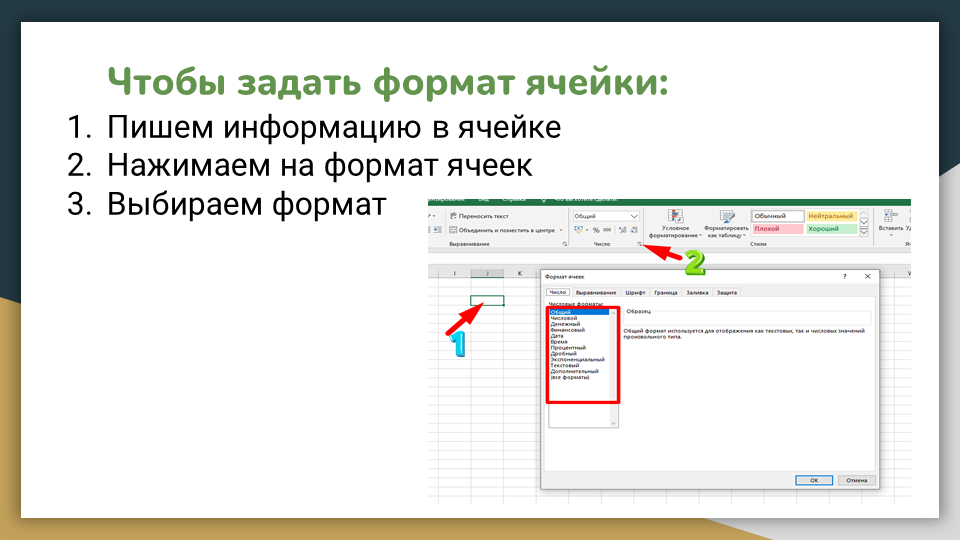Select the Плохой cell style
Viewport: 960px width, 540px height.
778,229
